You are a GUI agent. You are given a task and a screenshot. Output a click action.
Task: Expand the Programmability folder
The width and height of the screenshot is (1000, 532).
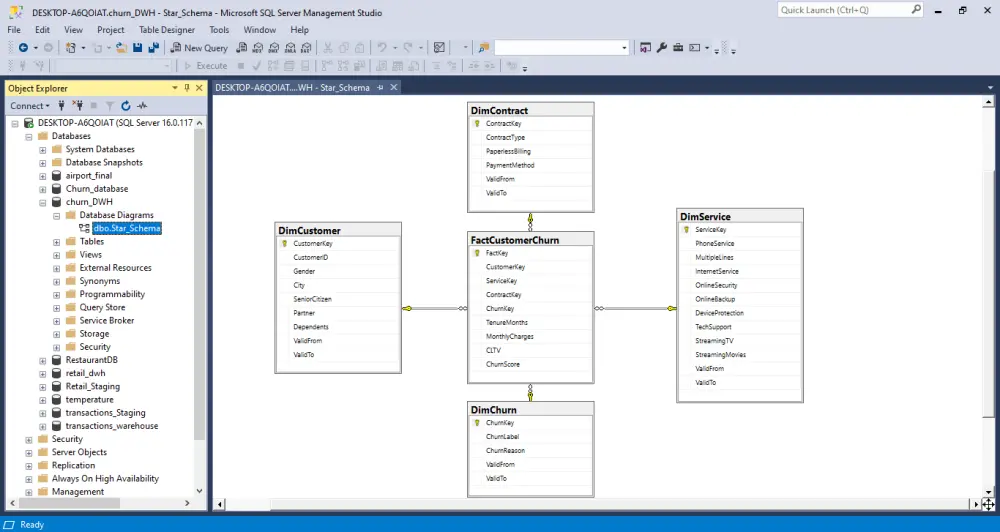tap(57, 295)
